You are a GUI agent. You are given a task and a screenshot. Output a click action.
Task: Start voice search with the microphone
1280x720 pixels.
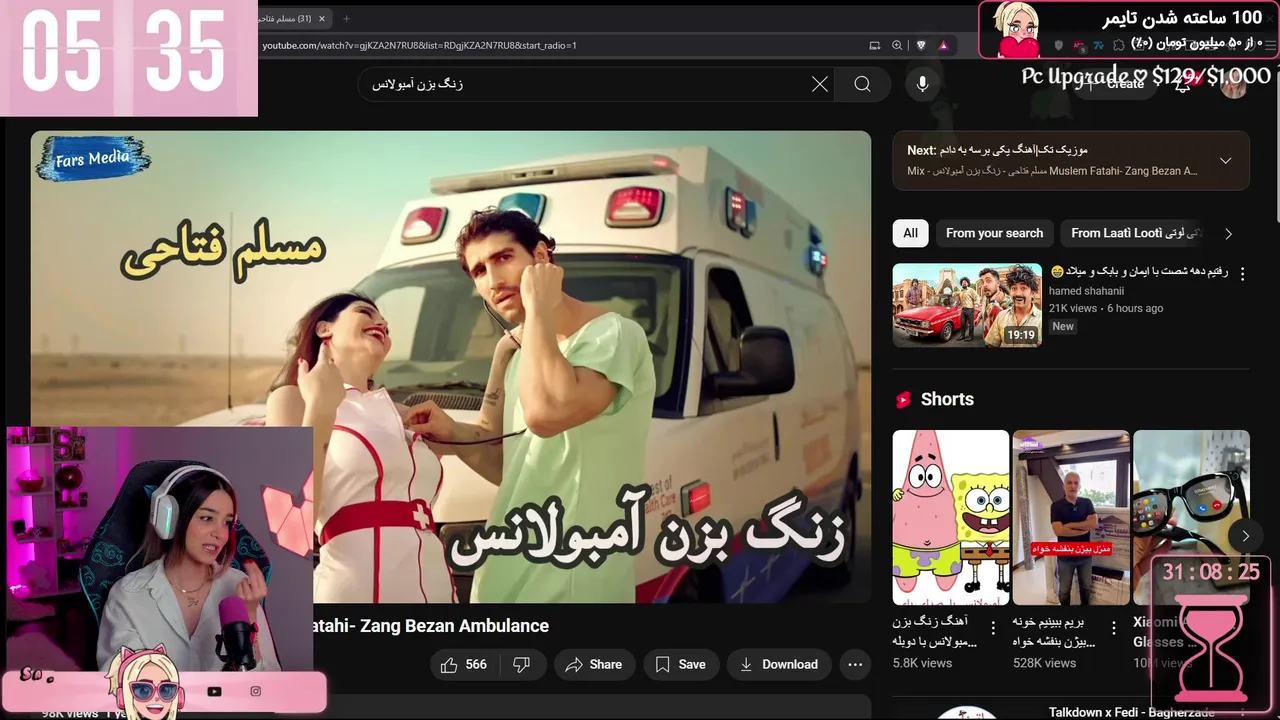[922, 84]
